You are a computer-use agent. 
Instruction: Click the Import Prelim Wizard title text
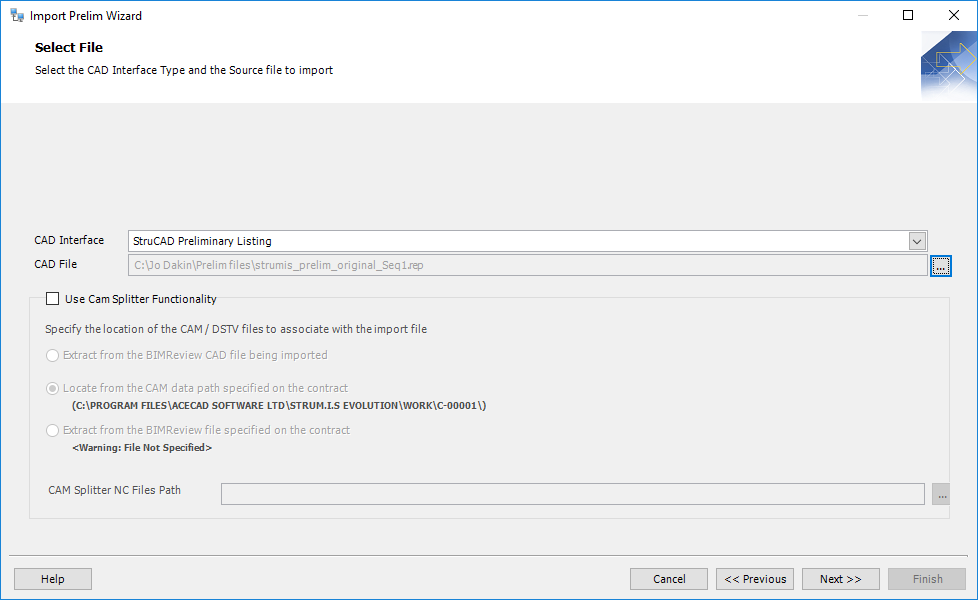[86, 16]
